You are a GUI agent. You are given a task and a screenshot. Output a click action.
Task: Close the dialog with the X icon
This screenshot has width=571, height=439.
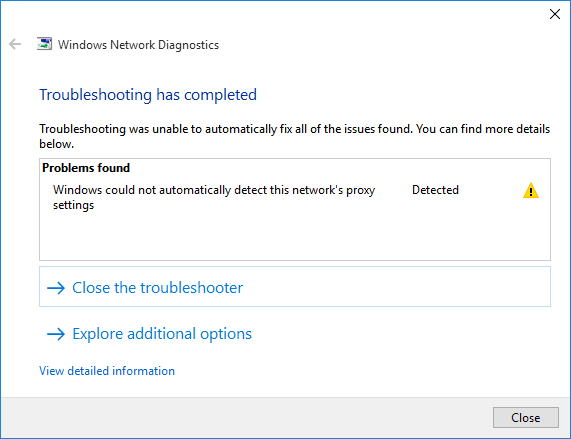555,14
